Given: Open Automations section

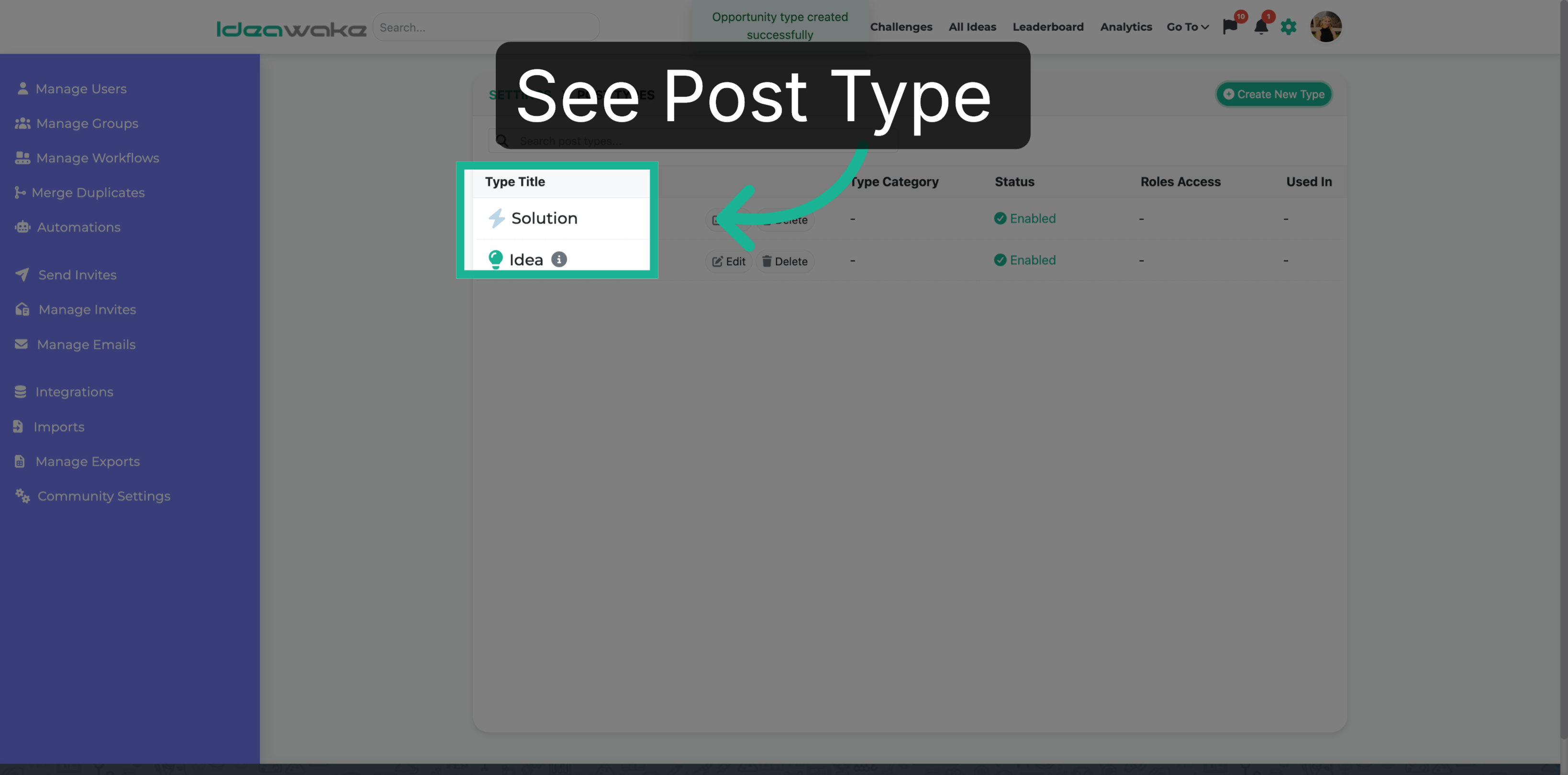Looking at the screenshot, I should (x=67, y=228).
